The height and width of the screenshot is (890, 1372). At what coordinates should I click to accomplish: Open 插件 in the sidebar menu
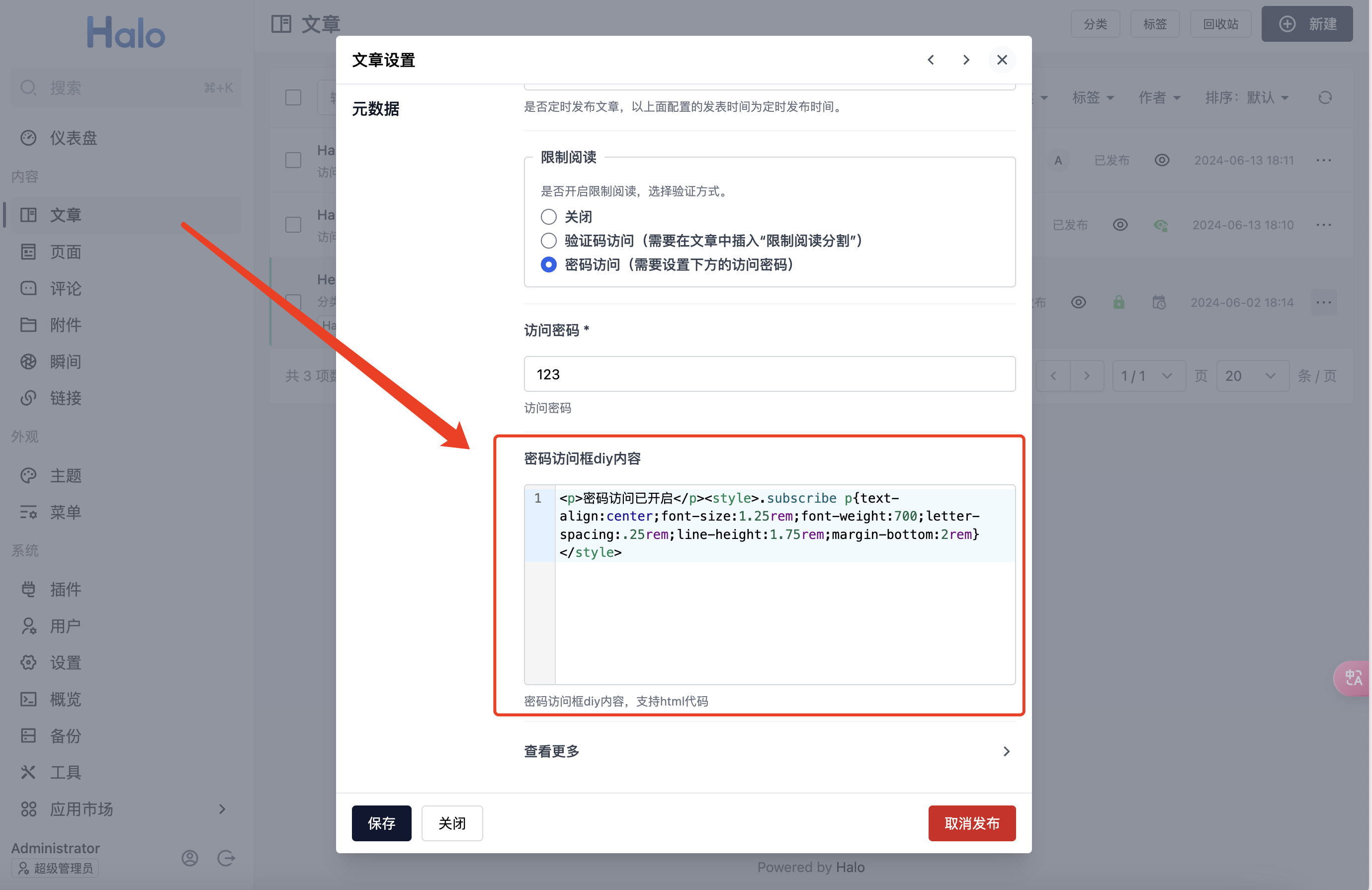tap(126, 589)
